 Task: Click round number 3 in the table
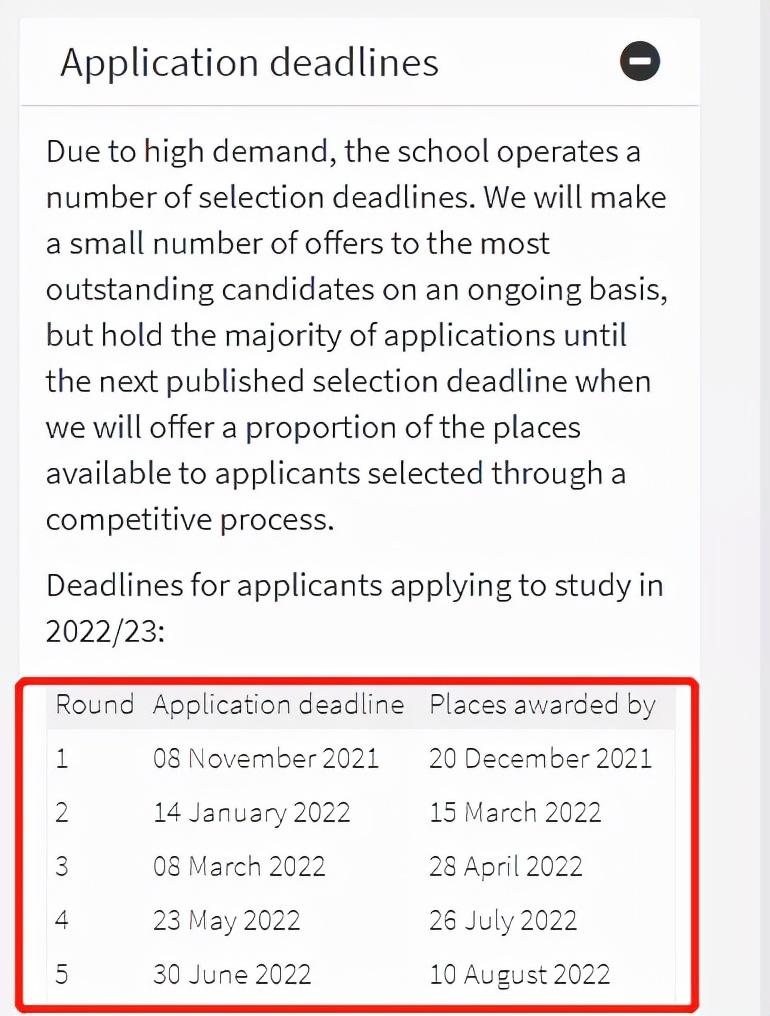[x=62, y=866]
